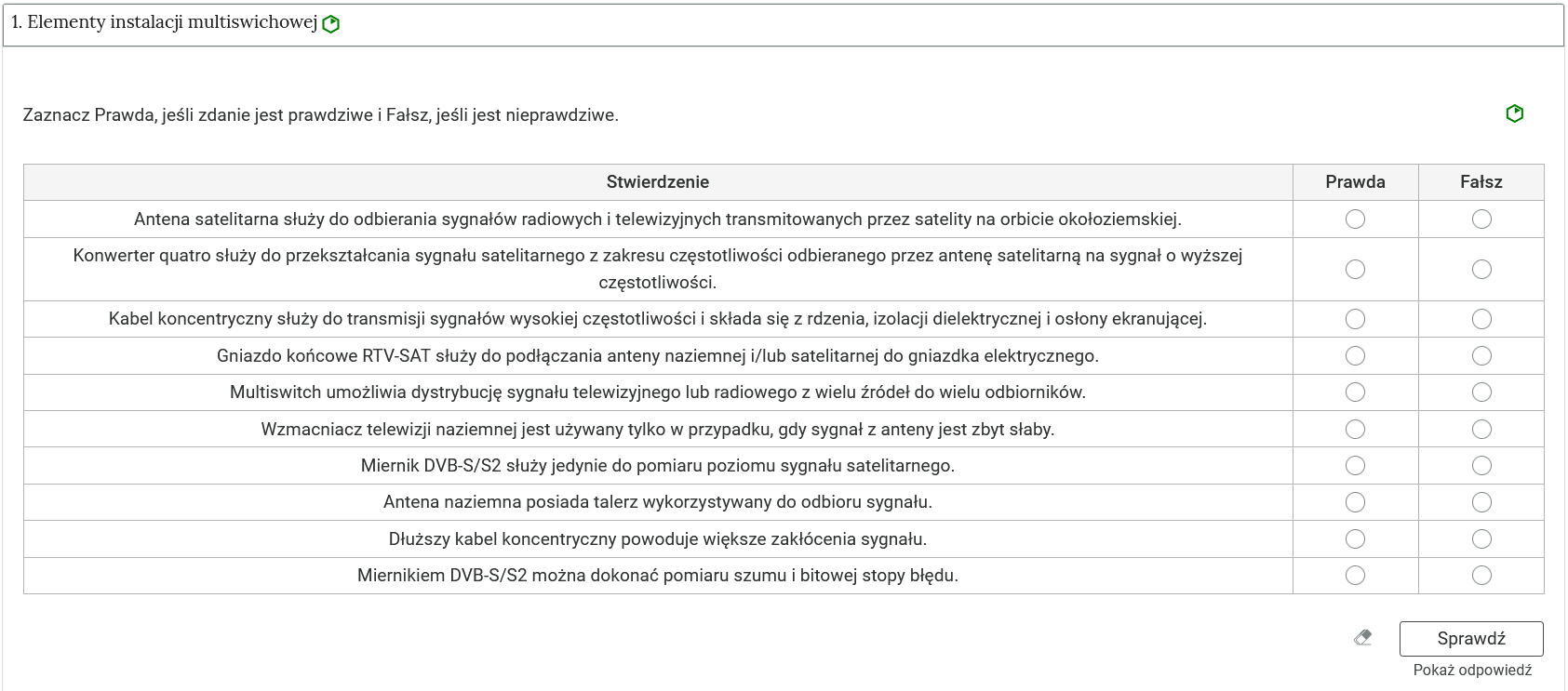Click the Fałsz column header
The width and height of the screenshot is (1568, 691).
(x=1483, y=181)
